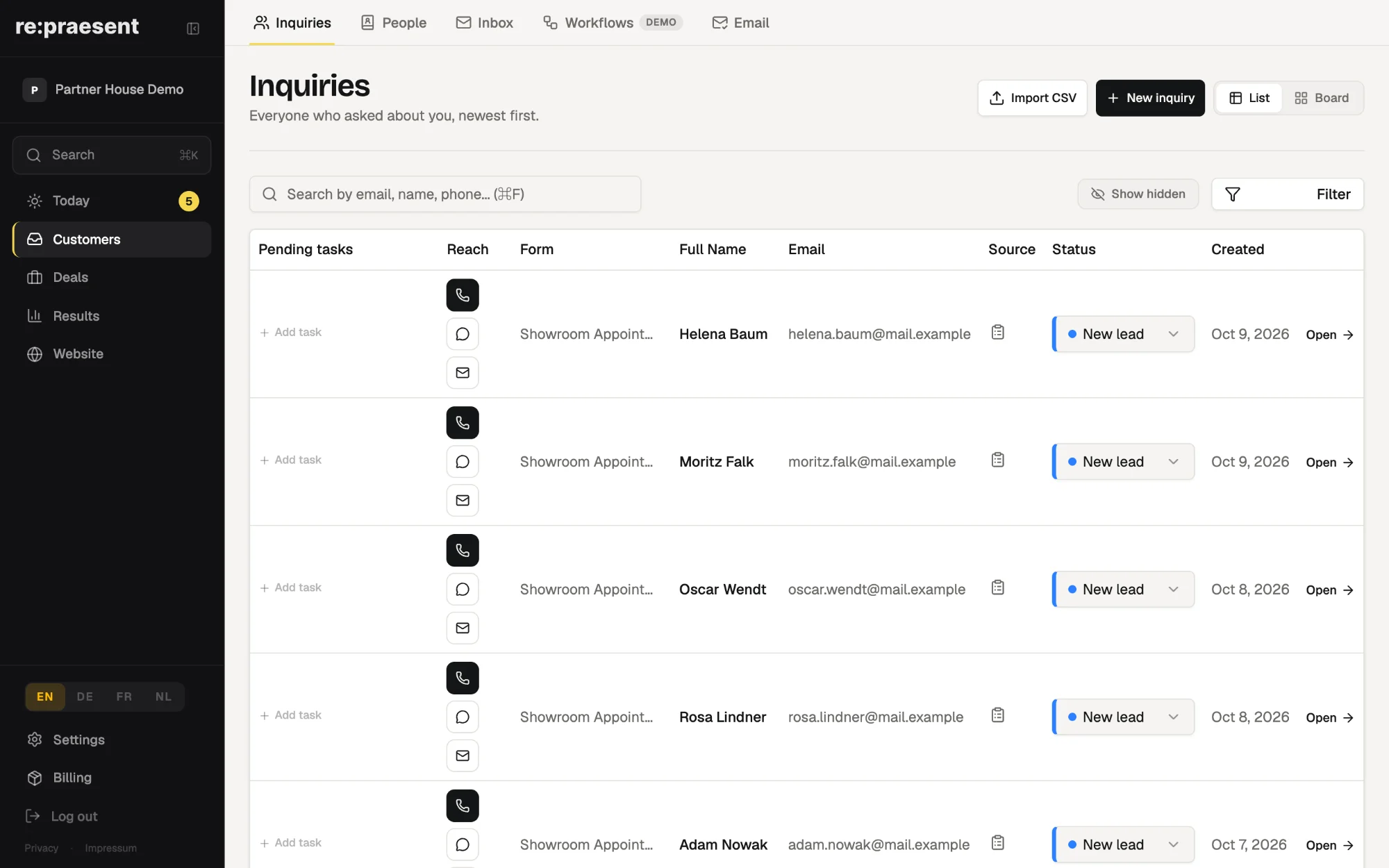Open the Filter button
This screenshot has width=1389, height=868.
[x=1288, y=194]
